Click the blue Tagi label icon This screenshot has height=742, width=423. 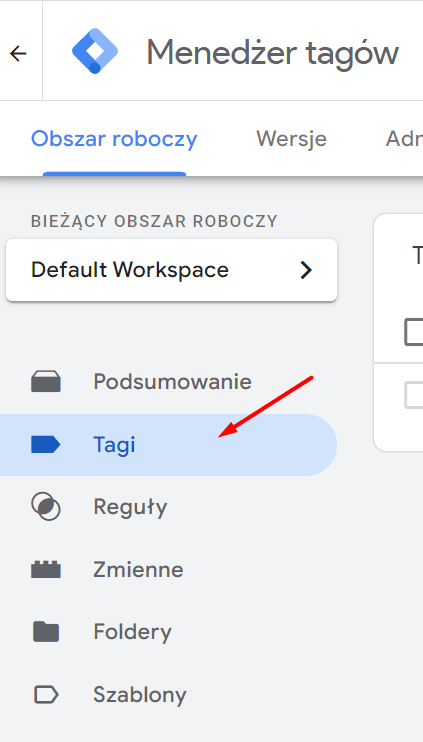click(x=46, y=445)
